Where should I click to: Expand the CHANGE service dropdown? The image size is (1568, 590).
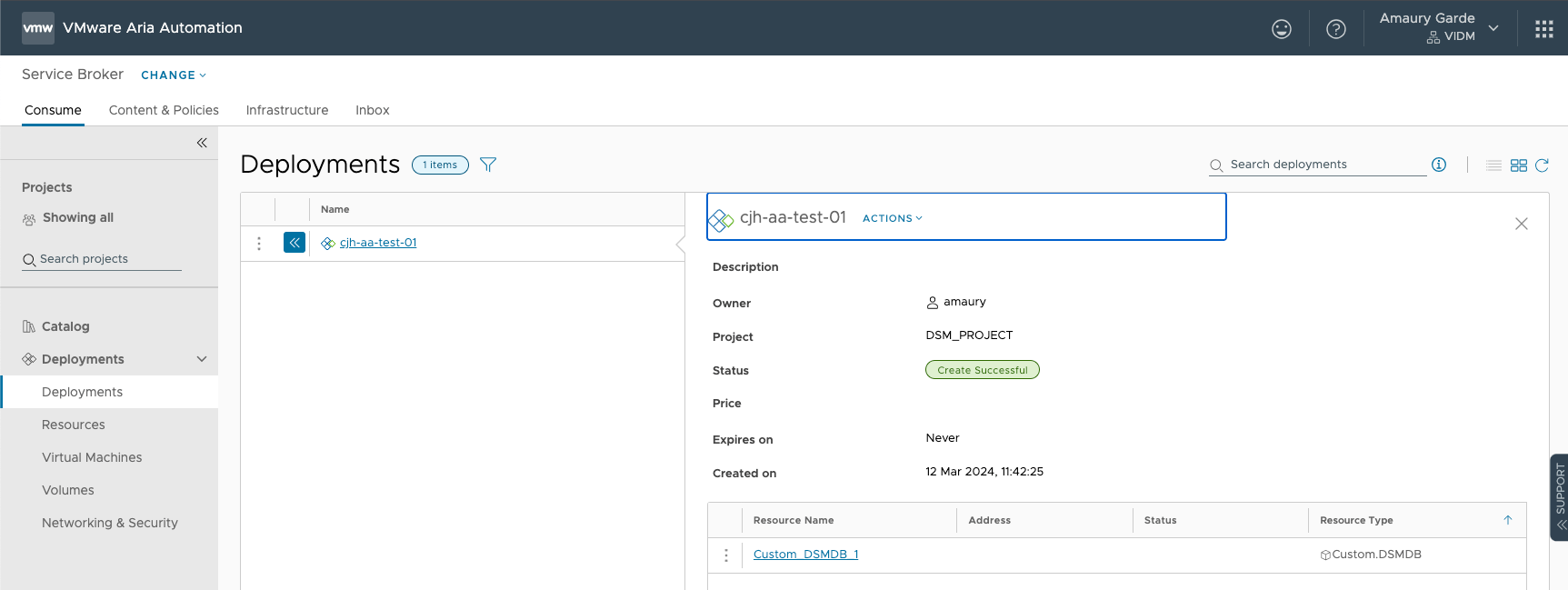point(174,75)
